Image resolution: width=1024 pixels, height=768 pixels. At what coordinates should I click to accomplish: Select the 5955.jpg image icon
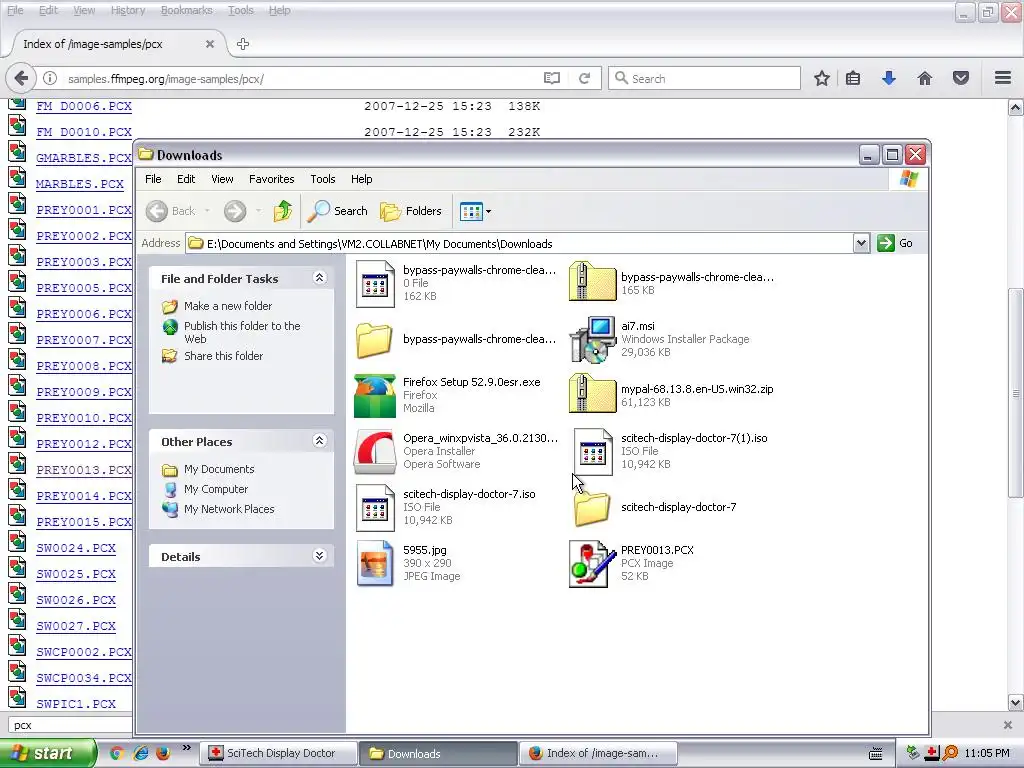375,564
